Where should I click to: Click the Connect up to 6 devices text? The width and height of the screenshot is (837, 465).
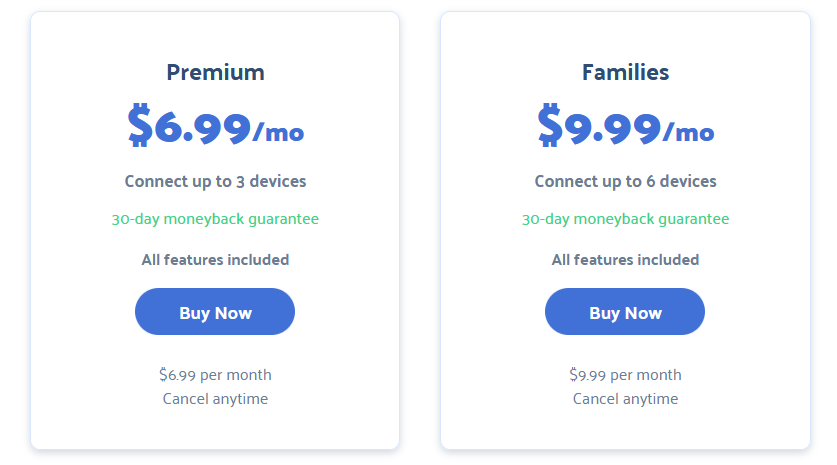[625, 182]
